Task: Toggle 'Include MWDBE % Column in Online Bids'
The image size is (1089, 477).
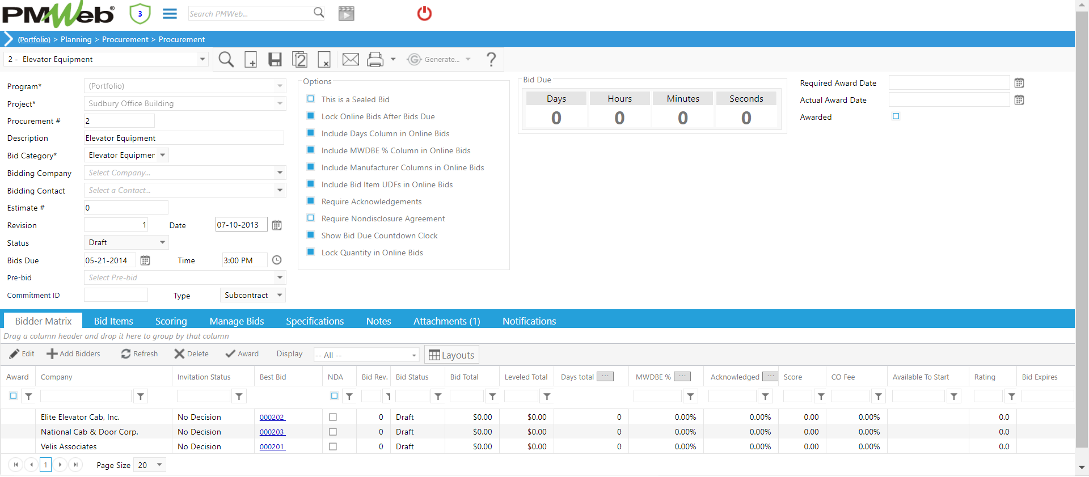Action: coord(310,150)
